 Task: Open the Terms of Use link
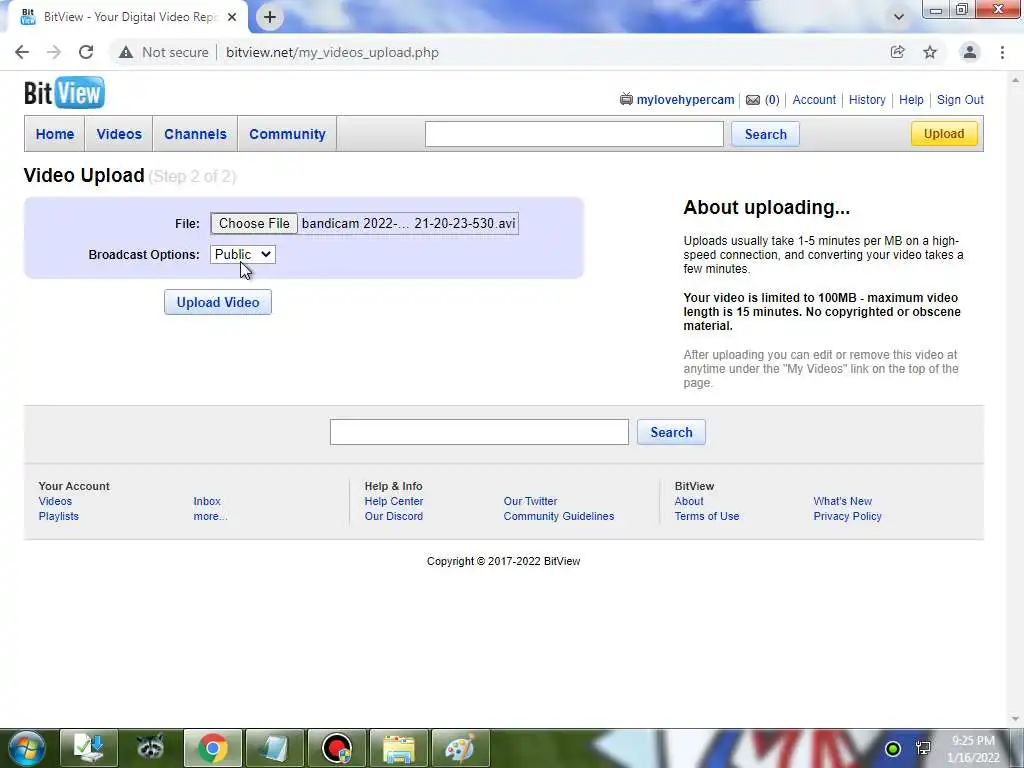tap(707, 516)
